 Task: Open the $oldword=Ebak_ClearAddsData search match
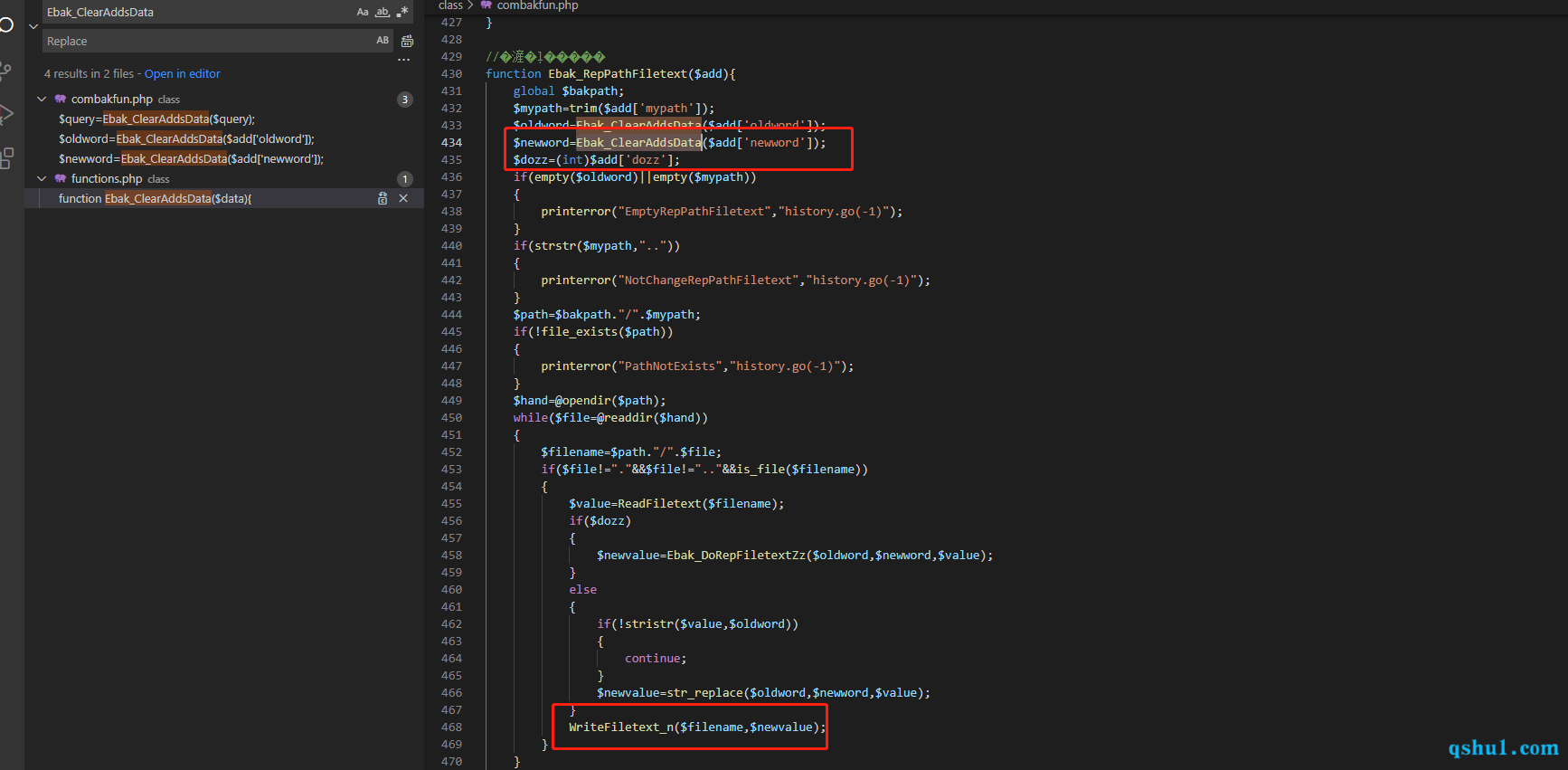(186, 139)
